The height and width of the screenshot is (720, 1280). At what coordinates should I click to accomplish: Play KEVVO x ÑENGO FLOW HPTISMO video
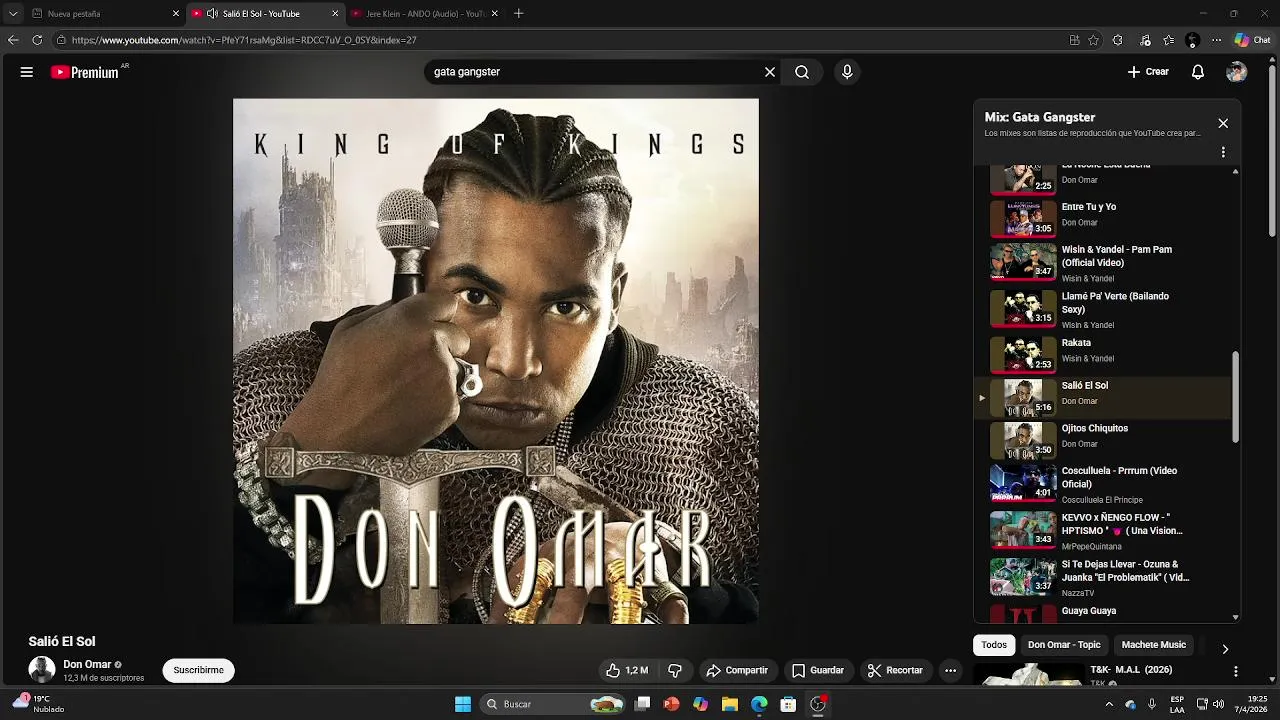[1103, 532]
